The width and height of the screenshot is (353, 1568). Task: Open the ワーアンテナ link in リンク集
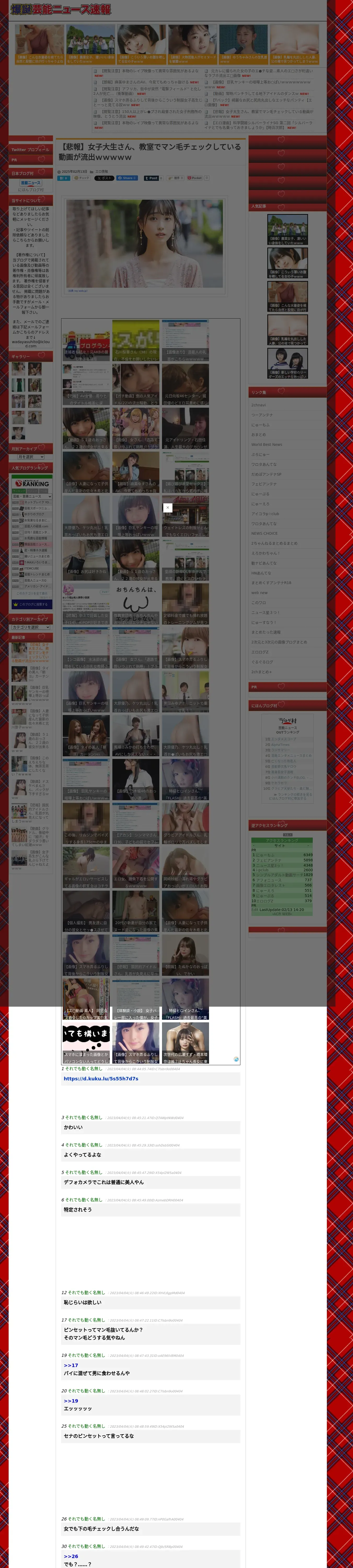(262, 415)
